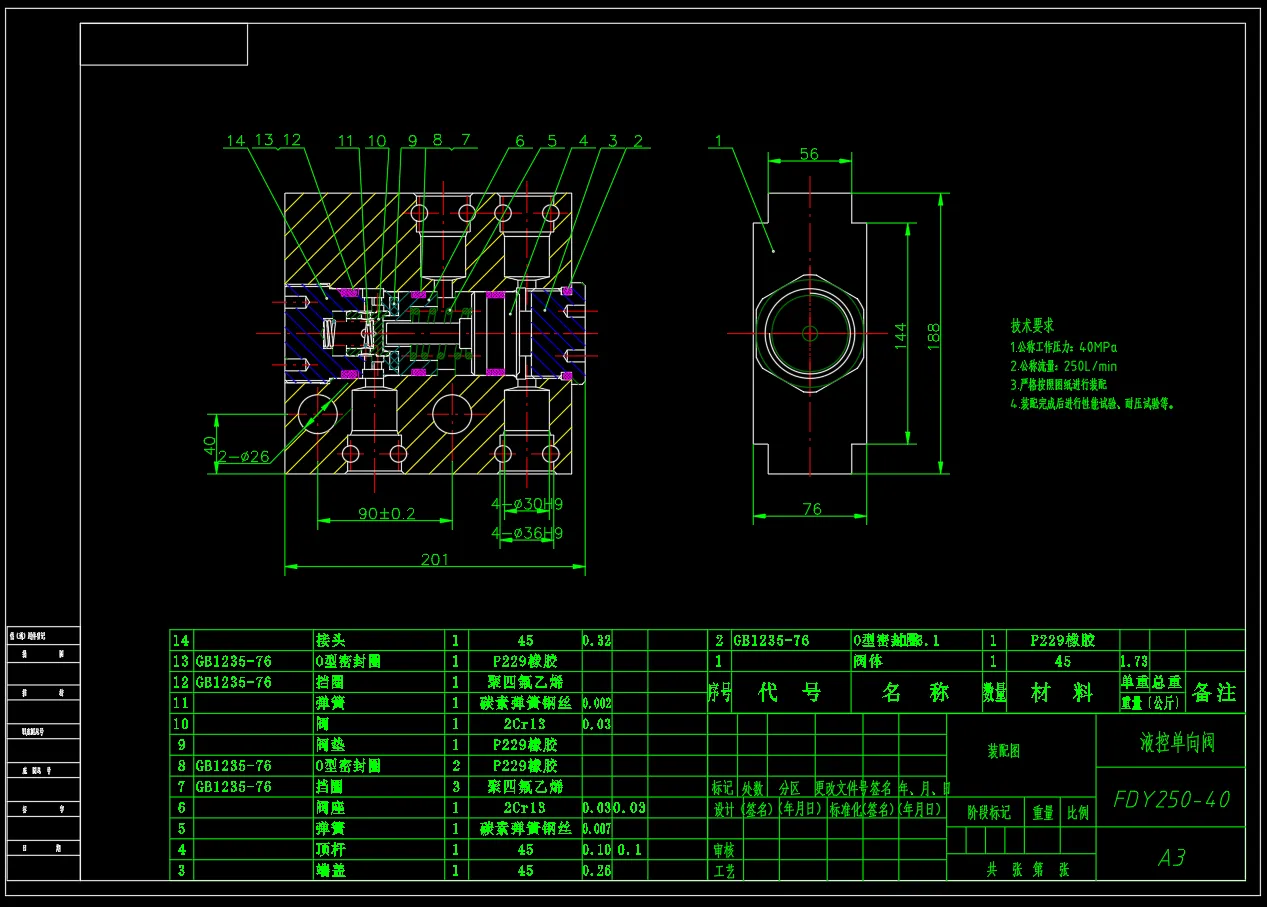Click 聚四氟乙烯 material in row 7
1267x907 pixels.
pyautogui.click(x=525, y=786)
